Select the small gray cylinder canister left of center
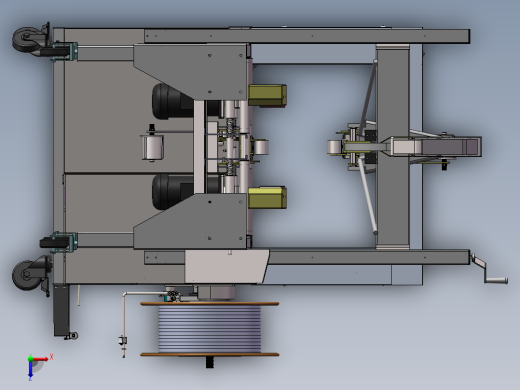Image resolution: width=520 pixels, height=390 pixels. (x=152, y=147)
